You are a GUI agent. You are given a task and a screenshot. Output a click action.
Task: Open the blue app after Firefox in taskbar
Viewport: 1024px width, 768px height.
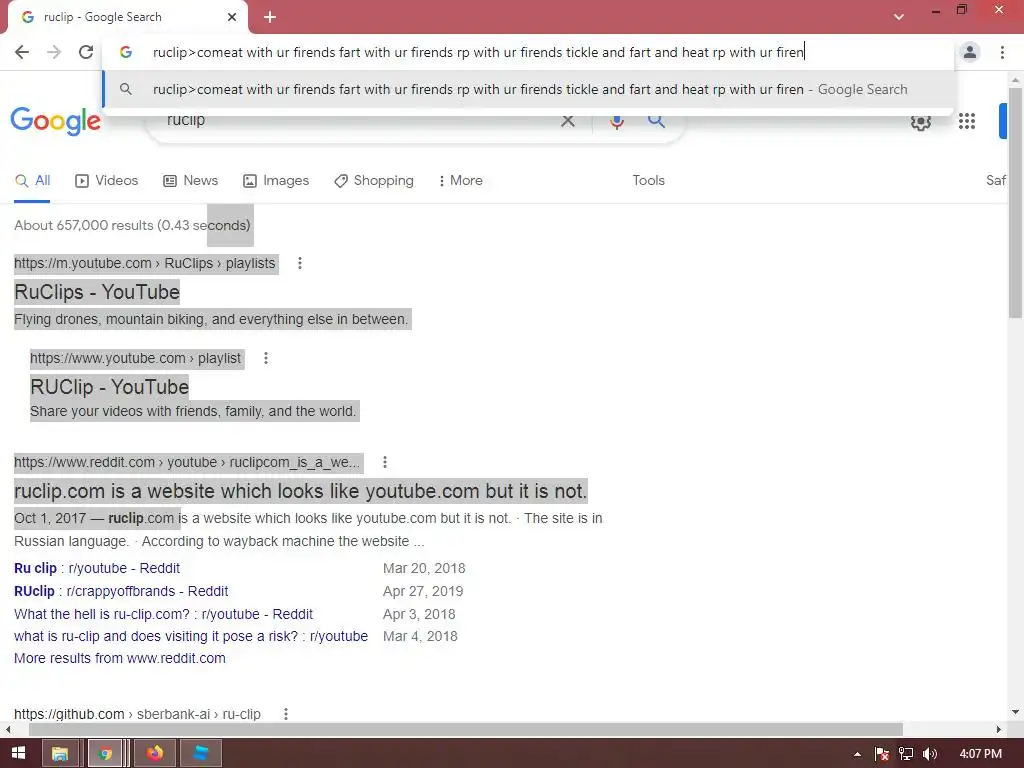201,753
